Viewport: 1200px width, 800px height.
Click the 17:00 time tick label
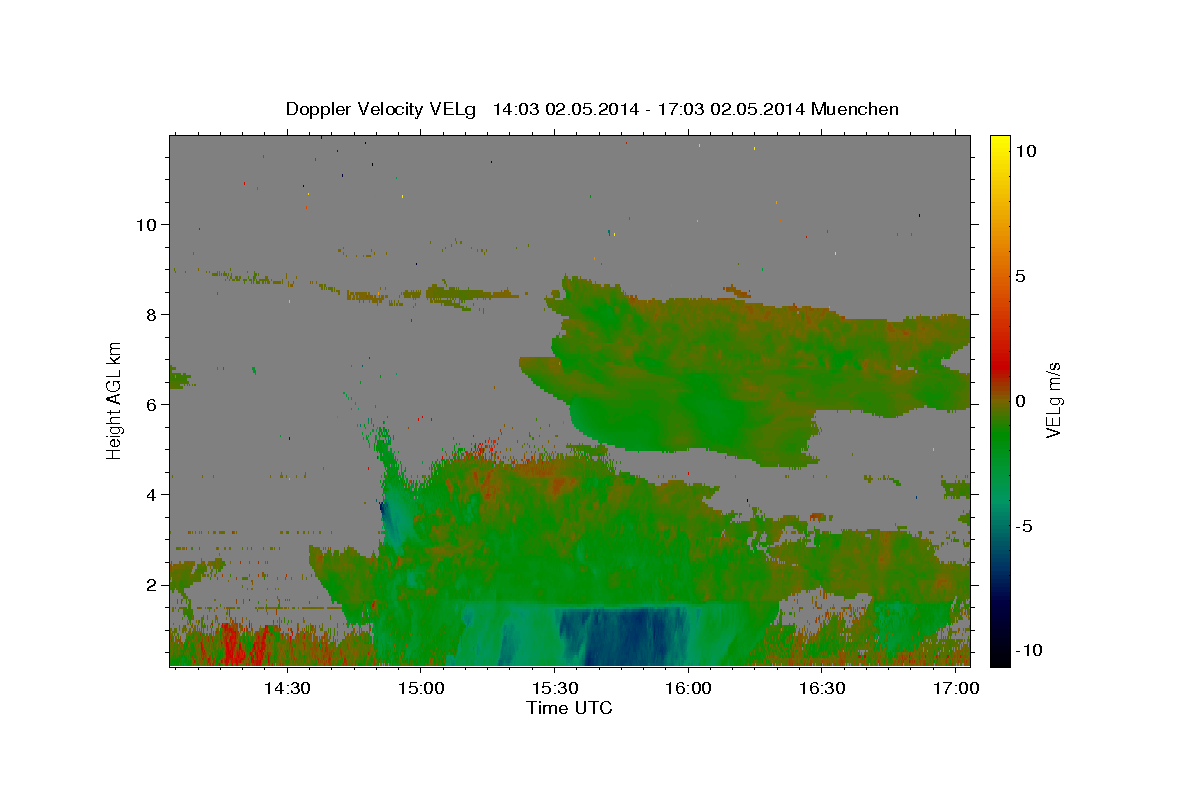tap(957, 689)
